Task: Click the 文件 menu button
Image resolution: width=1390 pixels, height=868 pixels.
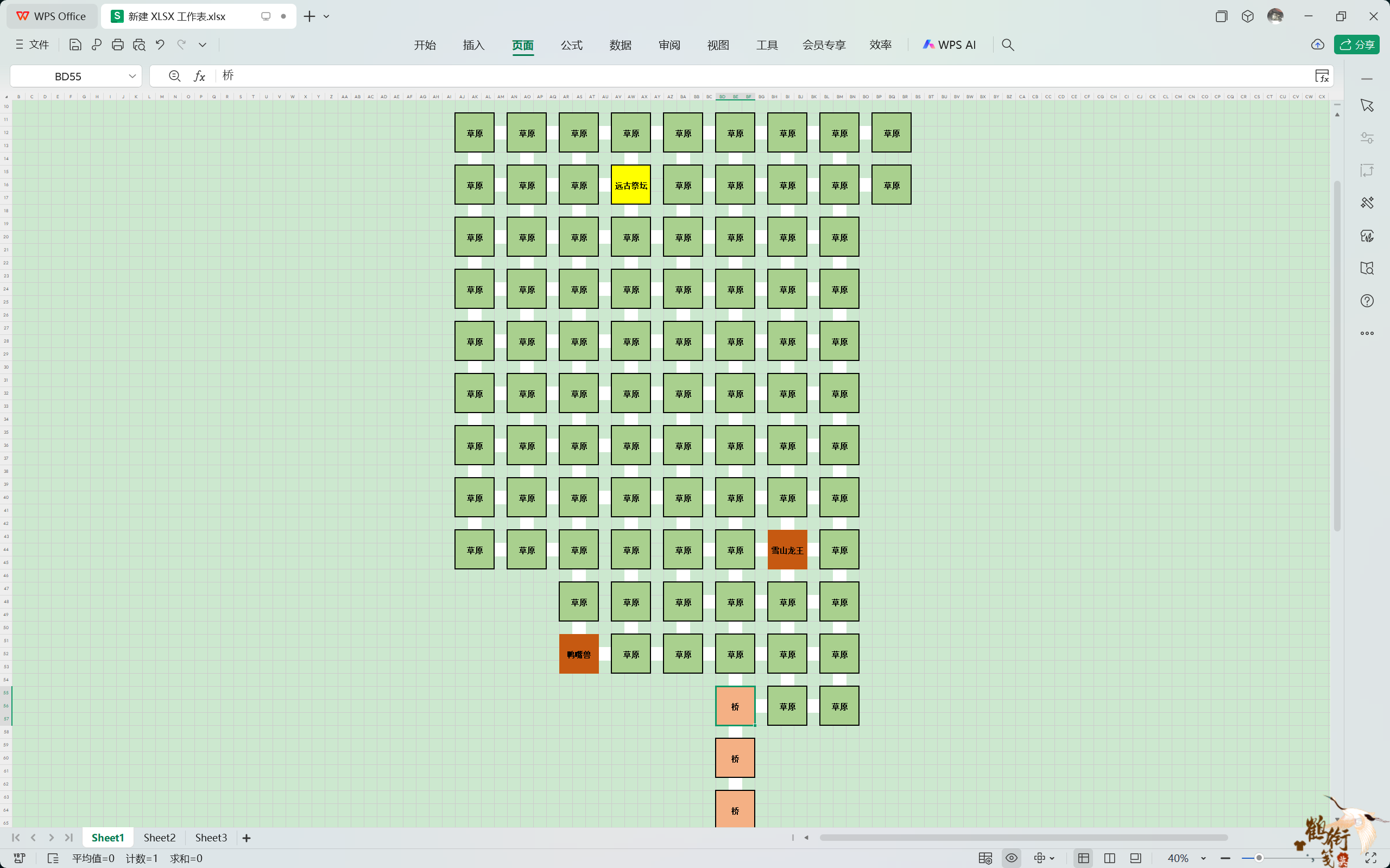Action: coord(33,45)
